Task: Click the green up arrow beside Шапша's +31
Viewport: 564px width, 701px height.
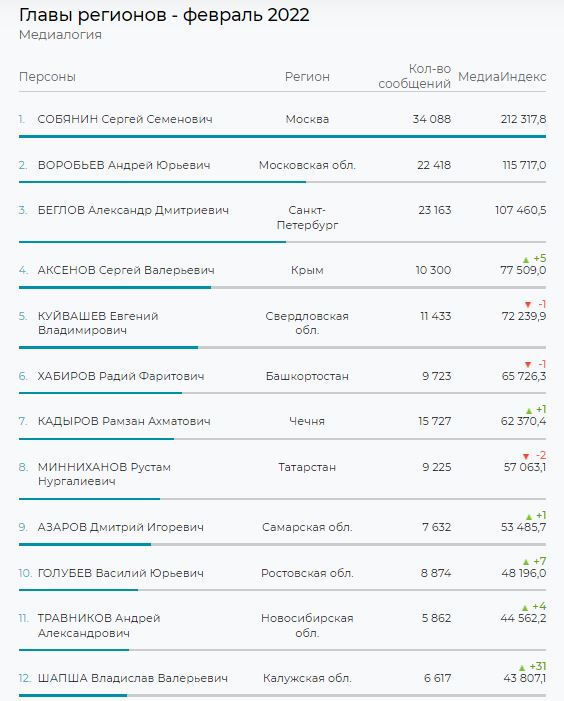Action: [522, 668]
